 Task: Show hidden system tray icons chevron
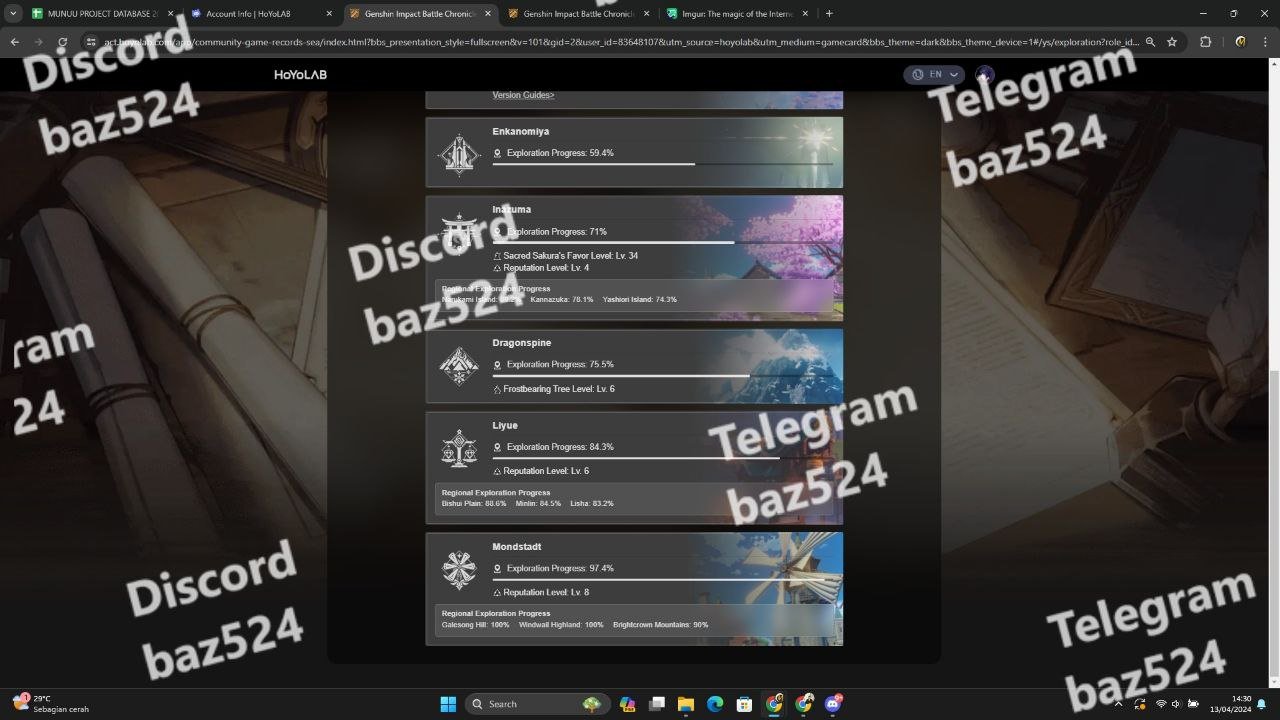click(1119, 704)
